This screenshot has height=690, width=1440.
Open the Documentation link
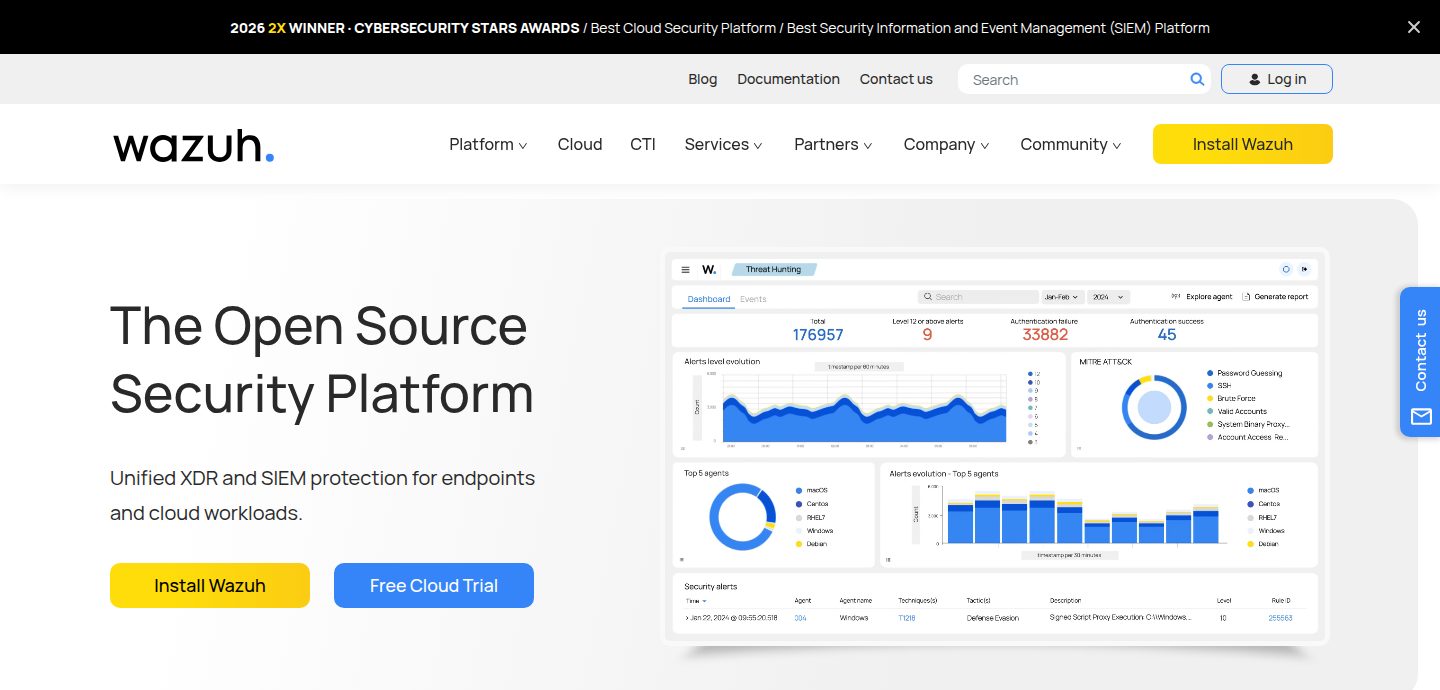point(788,79)
